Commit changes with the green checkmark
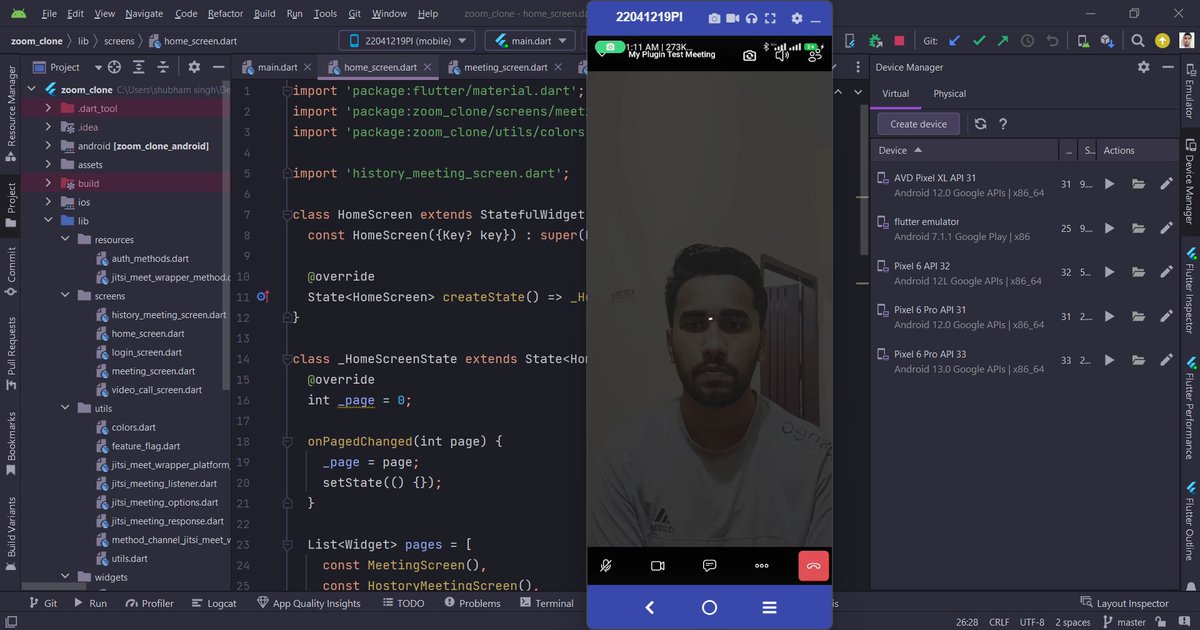The width and height of the screenshot is (1200, 630). point(979,41)
